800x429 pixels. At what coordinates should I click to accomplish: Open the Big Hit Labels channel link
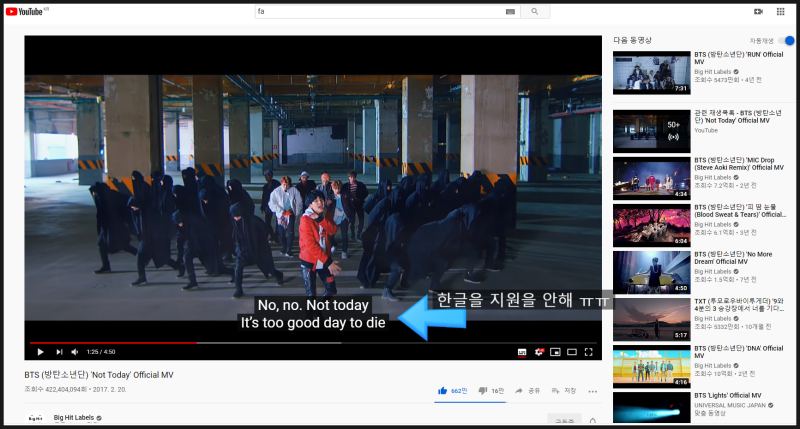[73, 417]
